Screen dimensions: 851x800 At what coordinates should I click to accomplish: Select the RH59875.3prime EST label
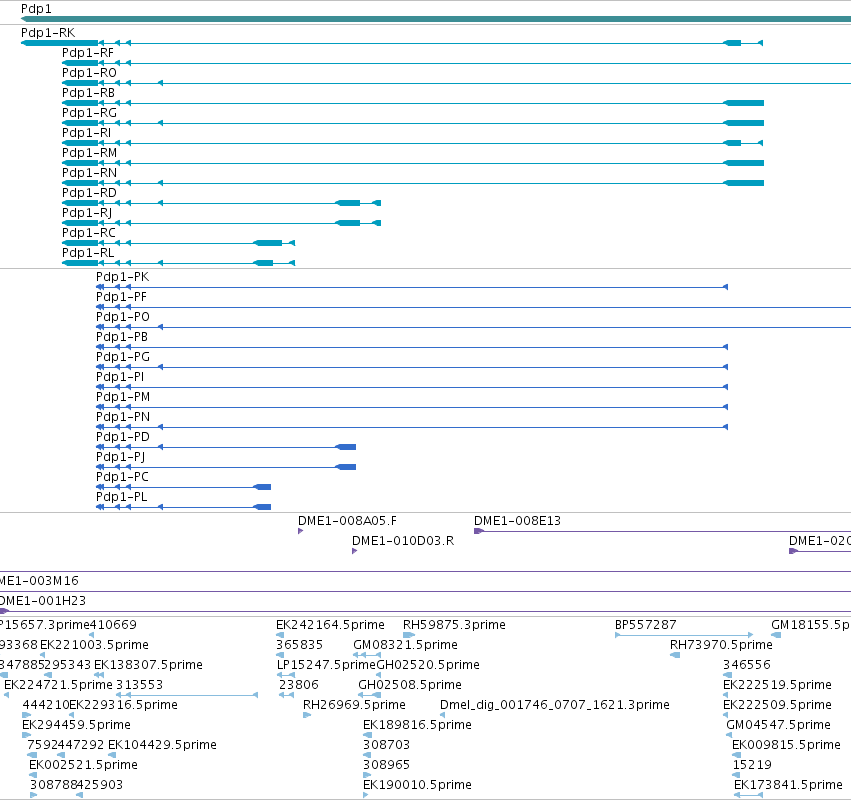tap(454, 625)
